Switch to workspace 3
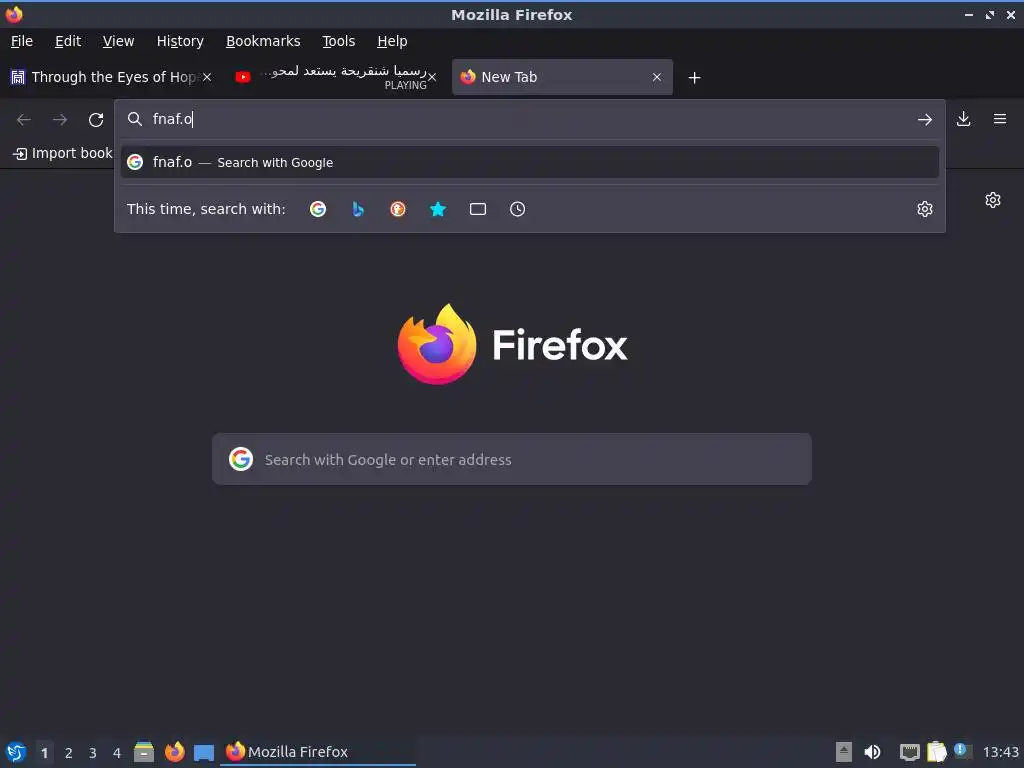 point(93,753)
